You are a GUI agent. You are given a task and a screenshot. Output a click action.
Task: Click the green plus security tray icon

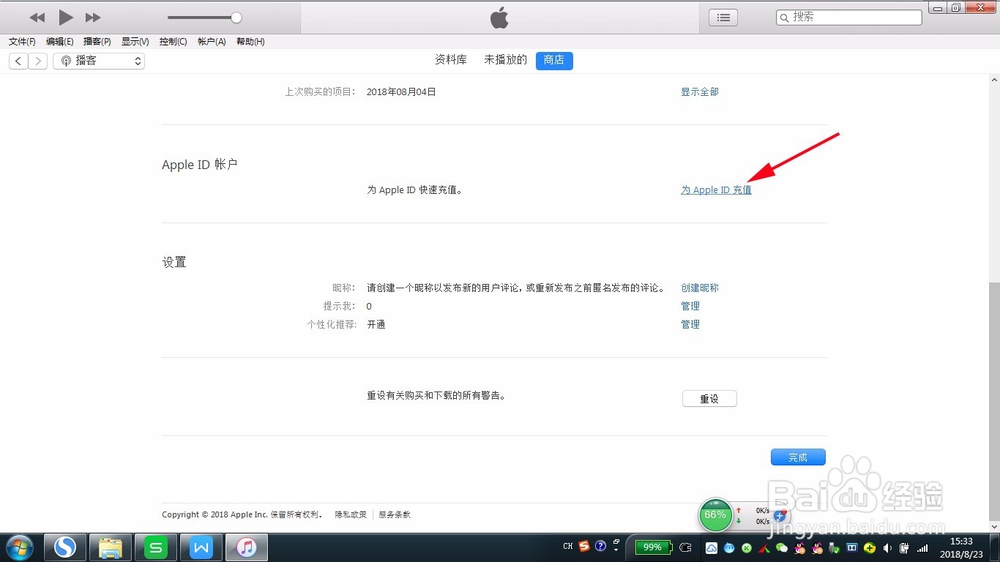click(x=869, y=548)
